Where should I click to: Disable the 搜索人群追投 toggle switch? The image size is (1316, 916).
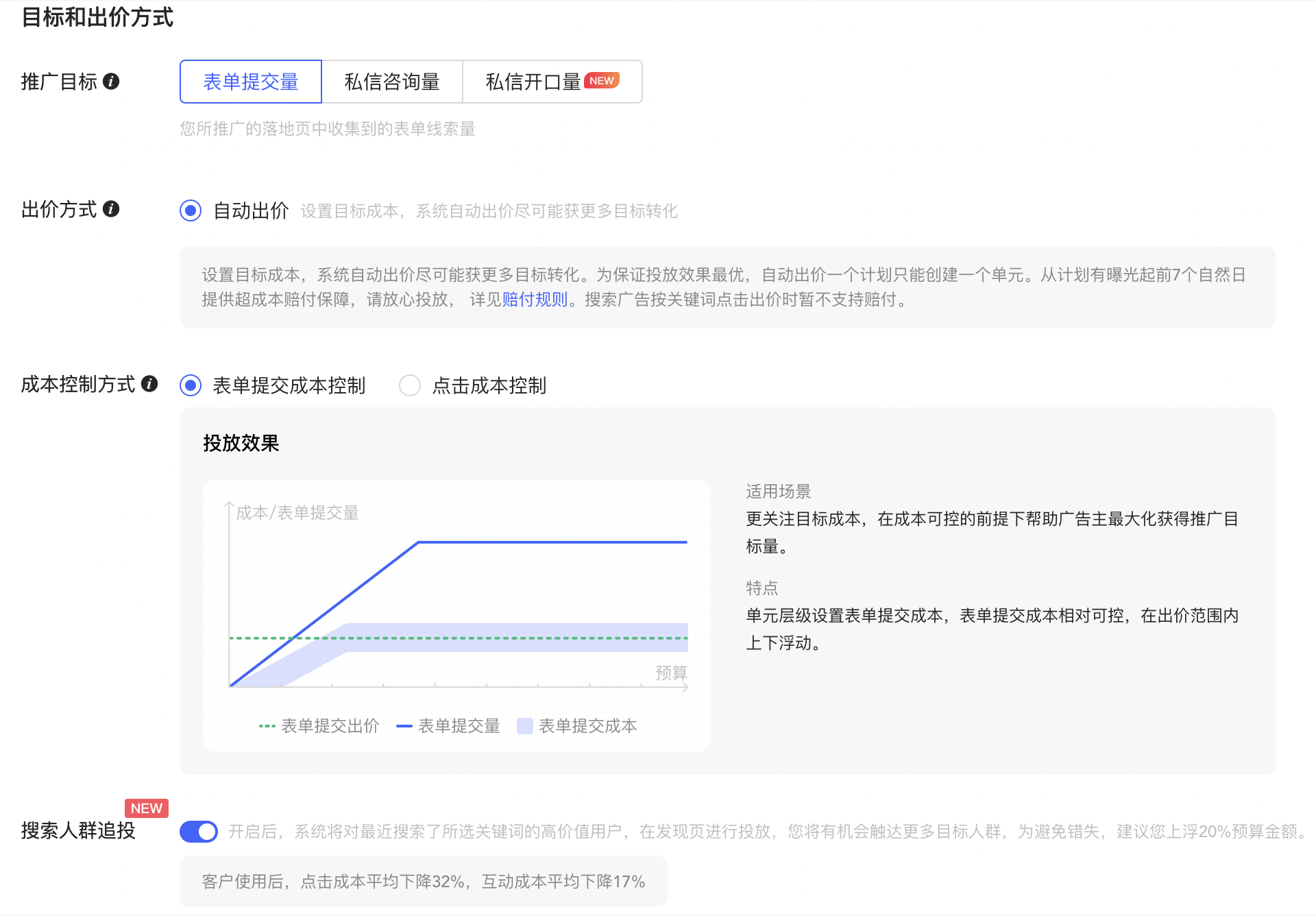point(198,830)
